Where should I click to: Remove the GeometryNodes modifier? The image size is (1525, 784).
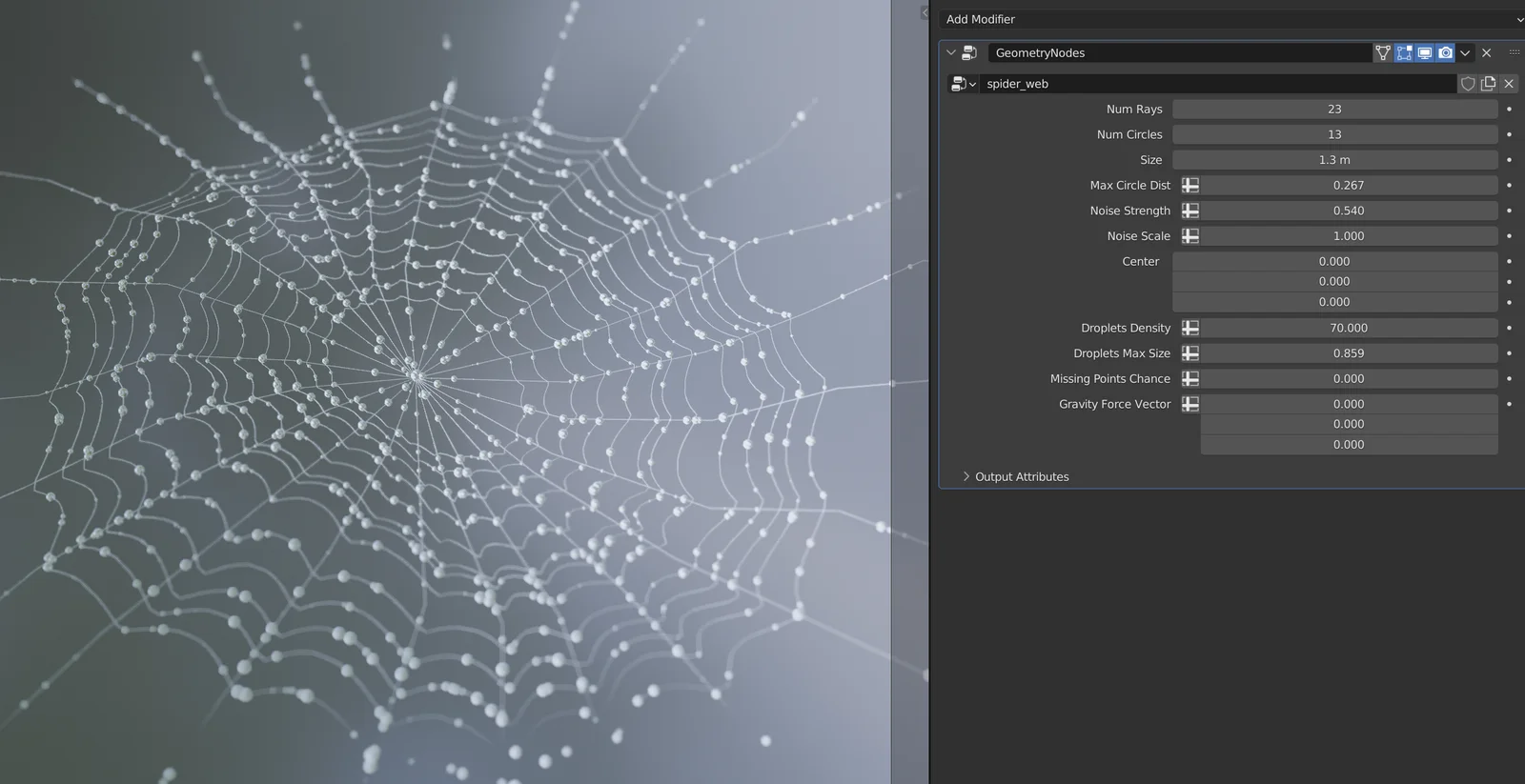[1487, 53]
